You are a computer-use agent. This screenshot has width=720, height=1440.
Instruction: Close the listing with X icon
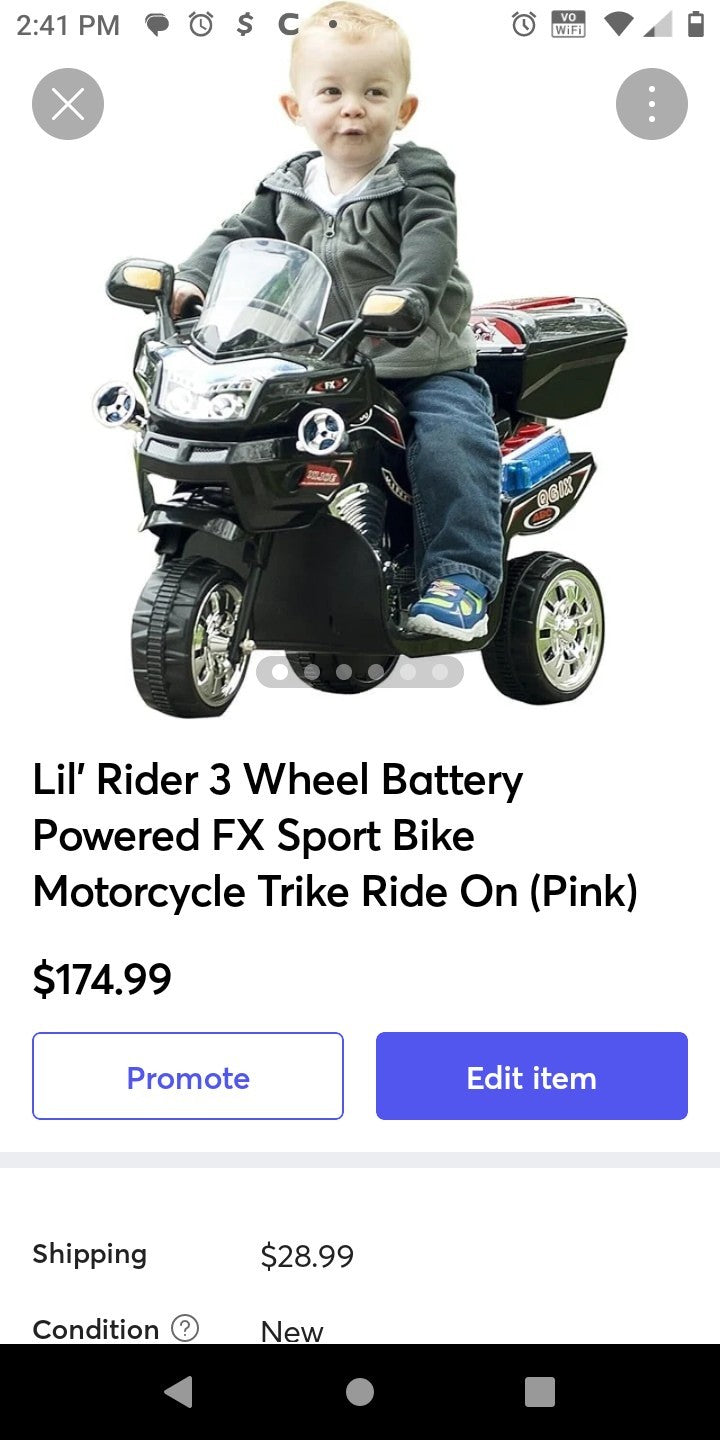click(x=68, y=104)
